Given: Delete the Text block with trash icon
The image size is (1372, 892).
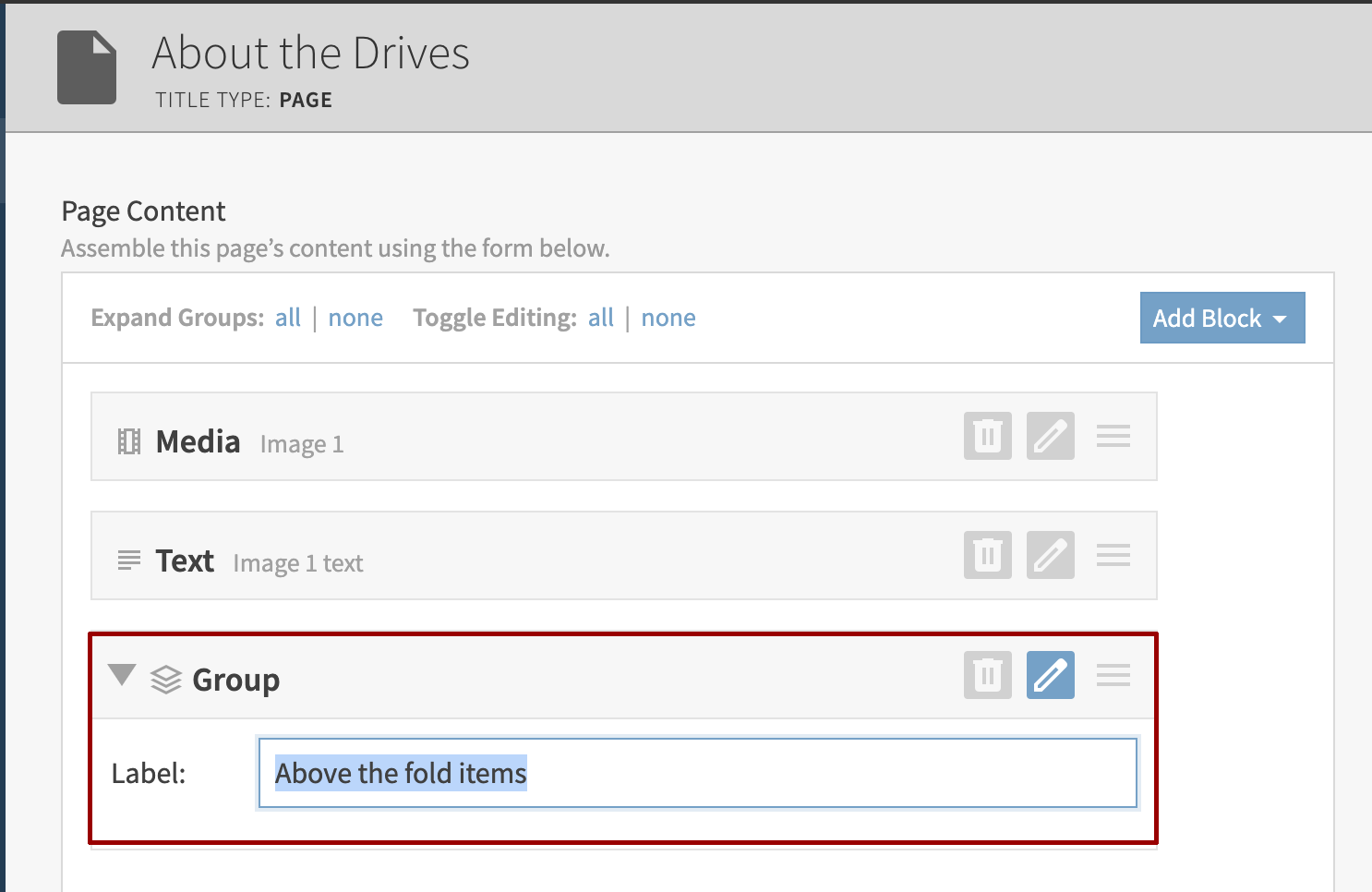Looking at the screenshot, I should [x=987, y=555].
